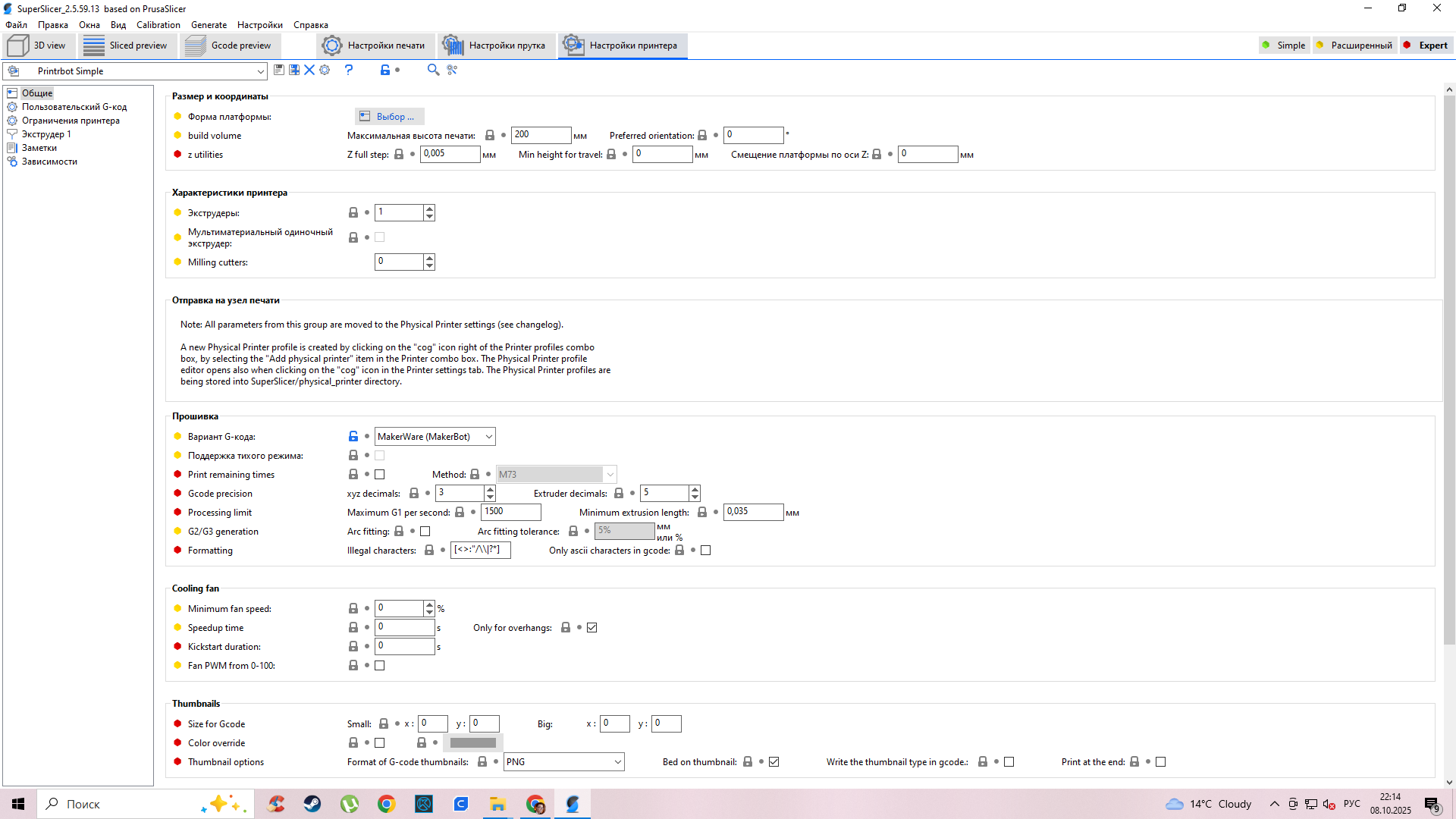Switch to Expert mode button
1456x819 pixels.
[x=1426, y=45]
